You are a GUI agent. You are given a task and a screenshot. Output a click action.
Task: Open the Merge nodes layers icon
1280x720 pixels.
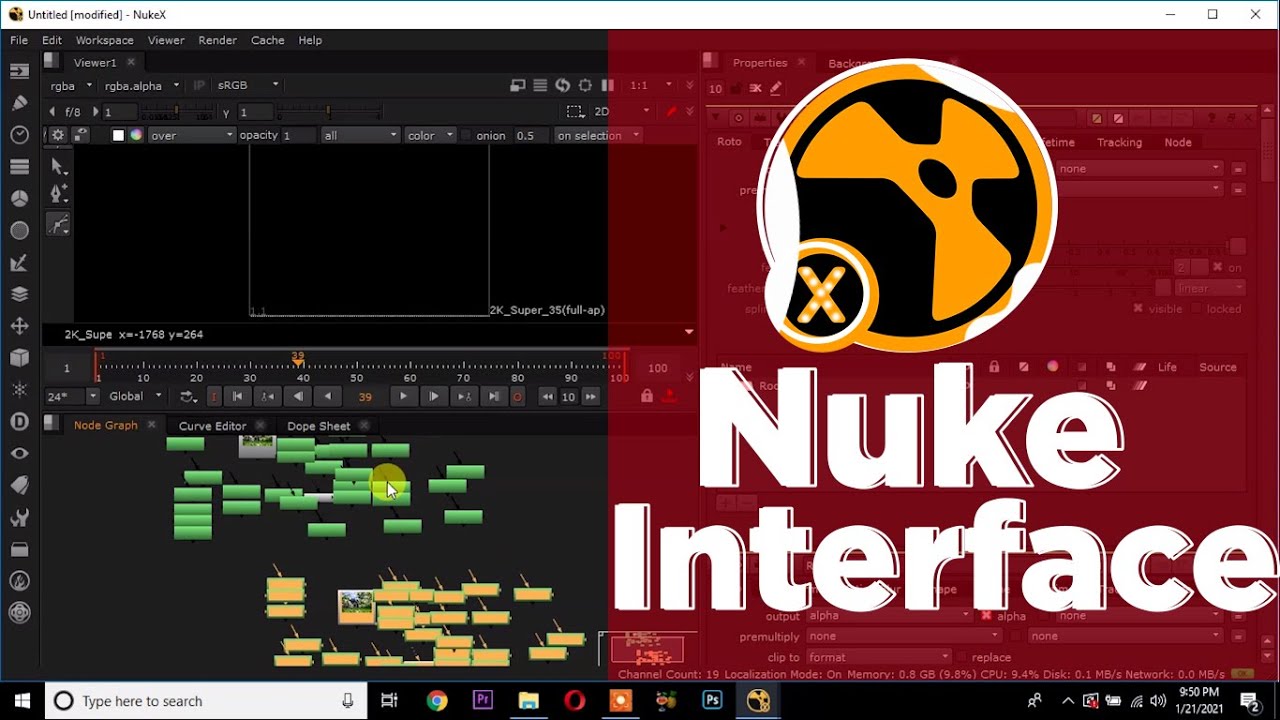[x=19, y=294]
